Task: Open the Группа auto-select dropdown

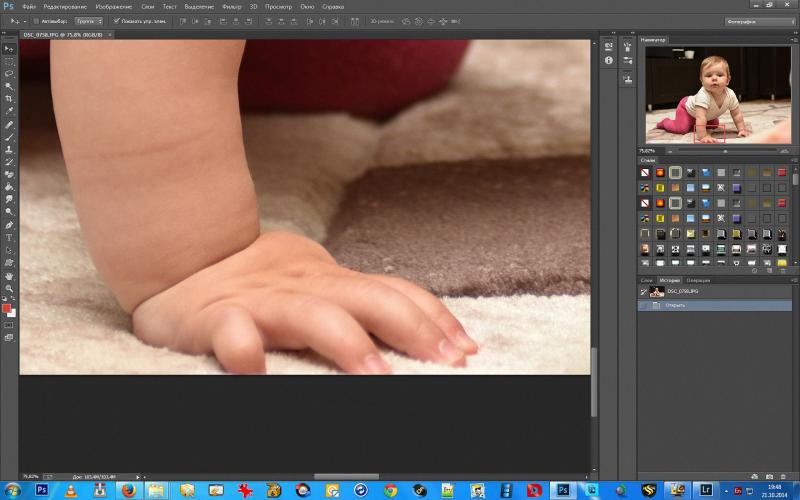Action: (x=89, y=21)
